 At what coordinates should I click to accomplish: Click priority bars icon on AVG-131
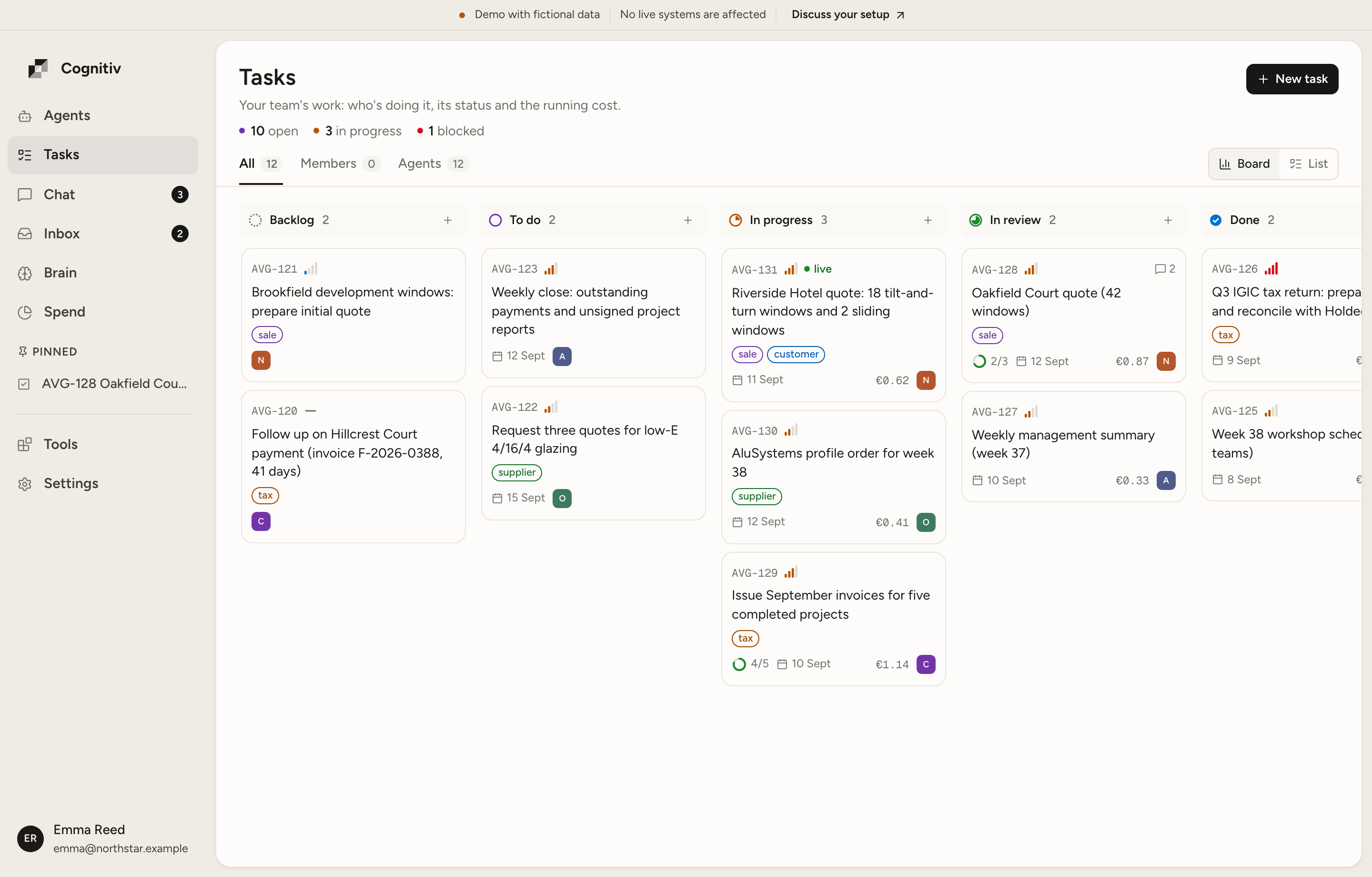pos(790,268)
